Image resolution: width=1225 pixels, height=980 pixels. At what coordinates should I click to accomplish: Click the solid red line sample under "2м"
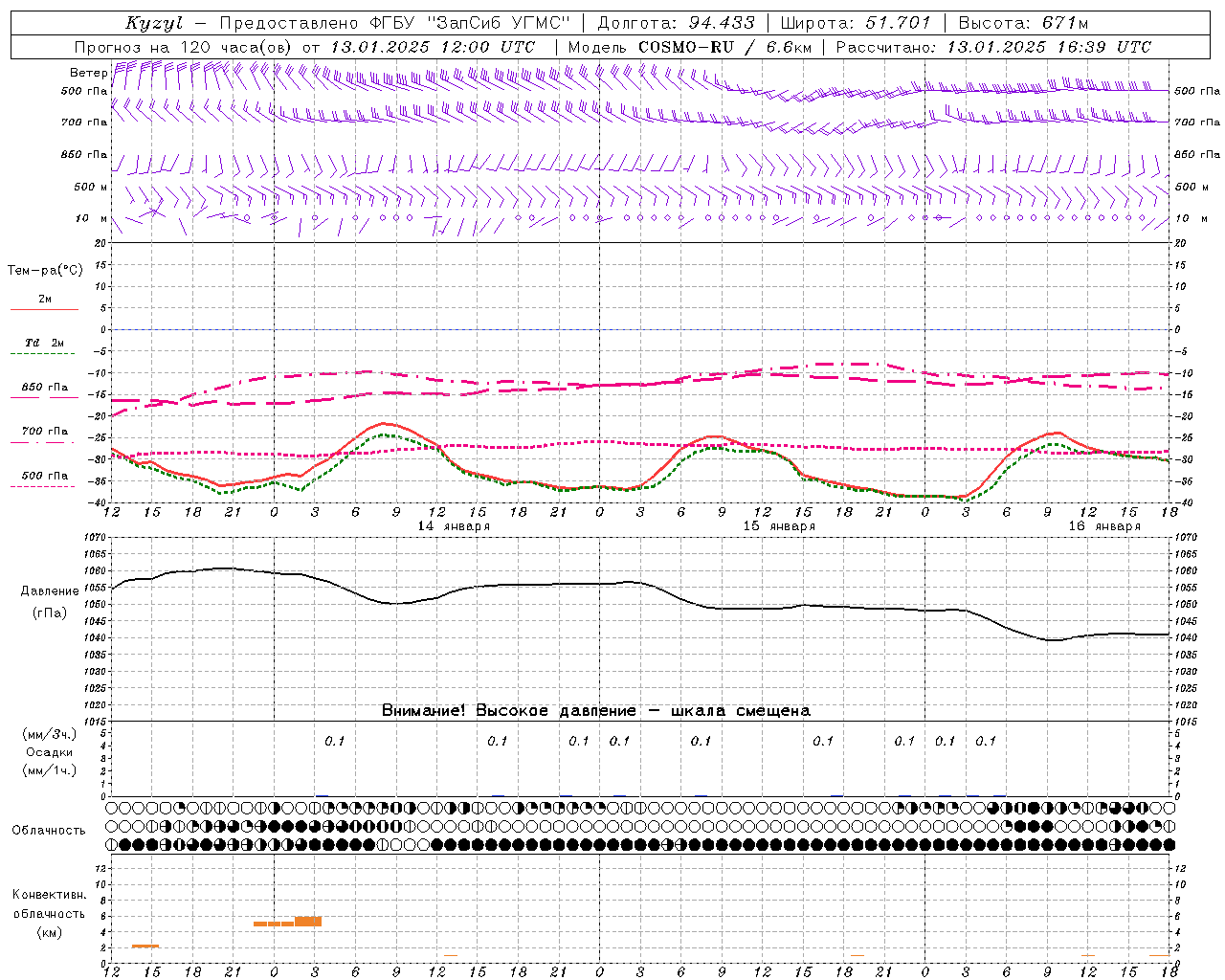[x=44, y=309]
